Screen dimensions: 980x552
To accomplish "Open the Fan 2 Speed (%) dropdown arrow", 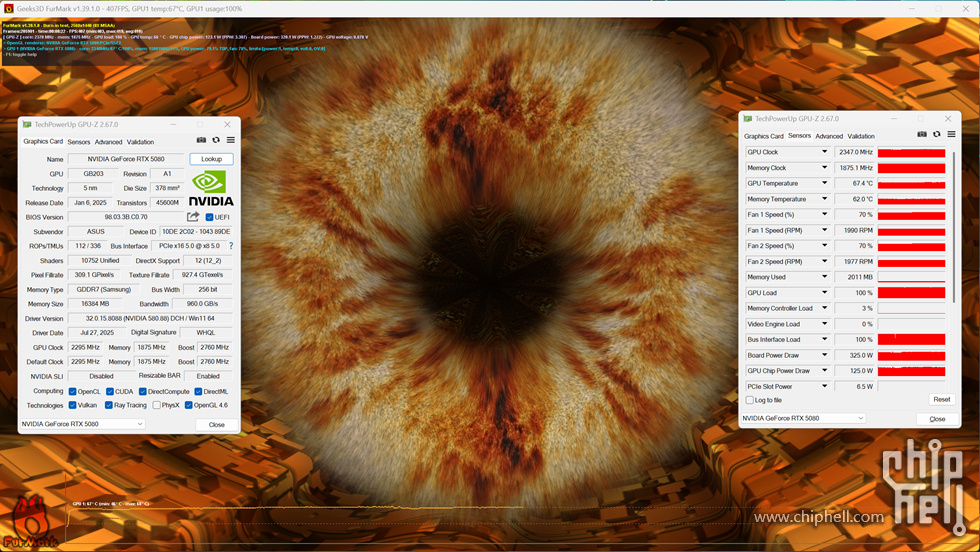I will coord(824,246).
